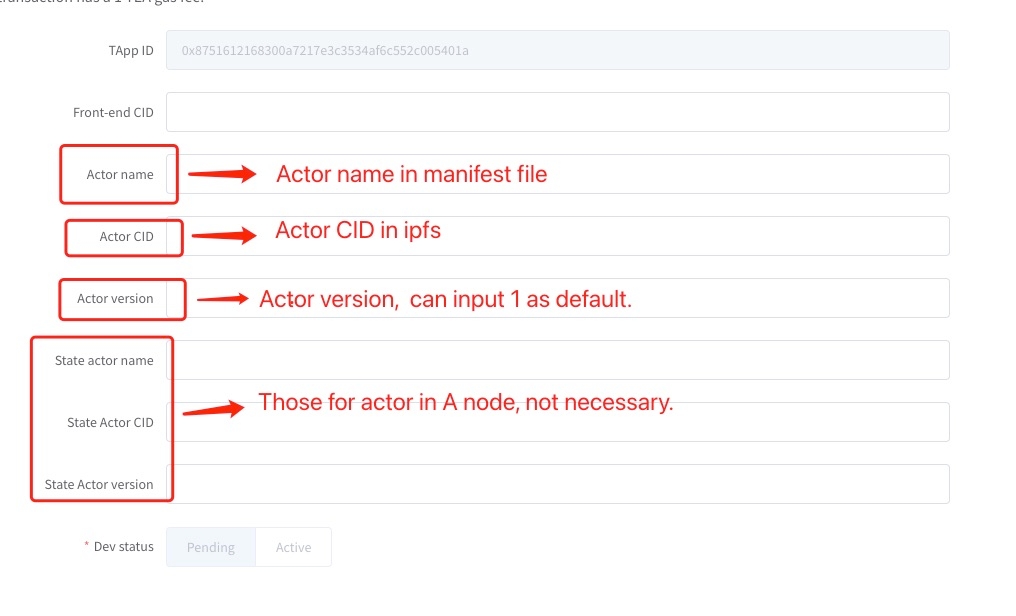Click the red arrow beside State Actor CID
This screenshot has width=1016, height=616.
click(212, 409)
